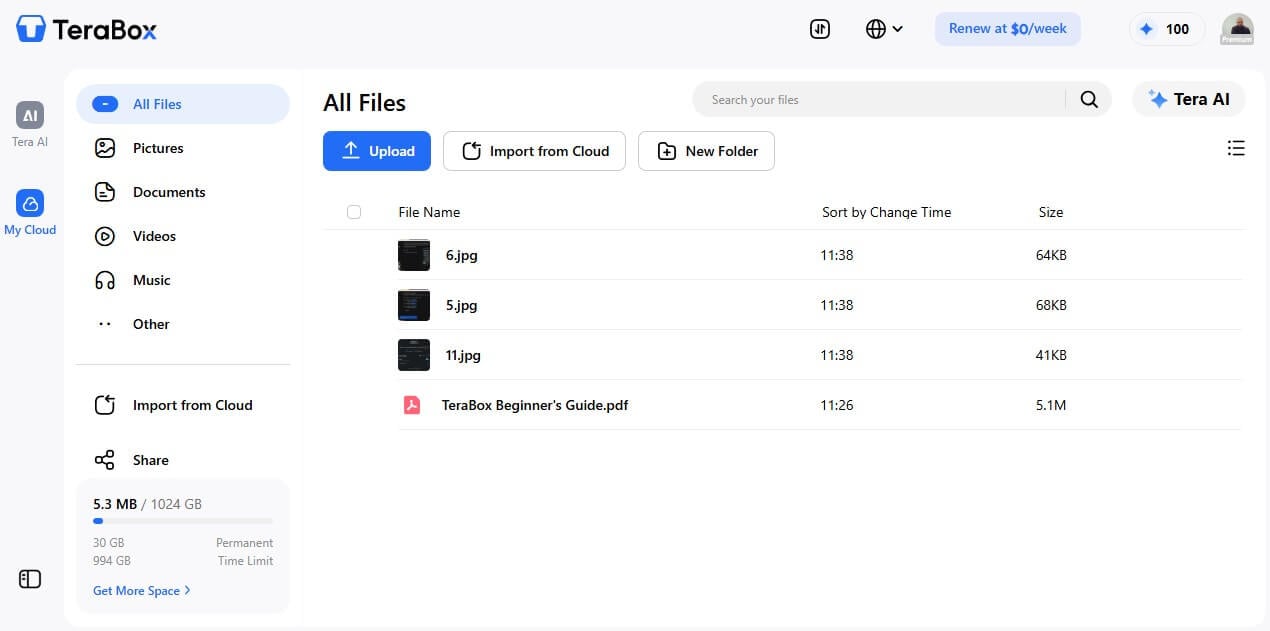This screenshot has height=631, width=1270.
Task: Click the 5.1M size value
Action: click(1051, 405)
